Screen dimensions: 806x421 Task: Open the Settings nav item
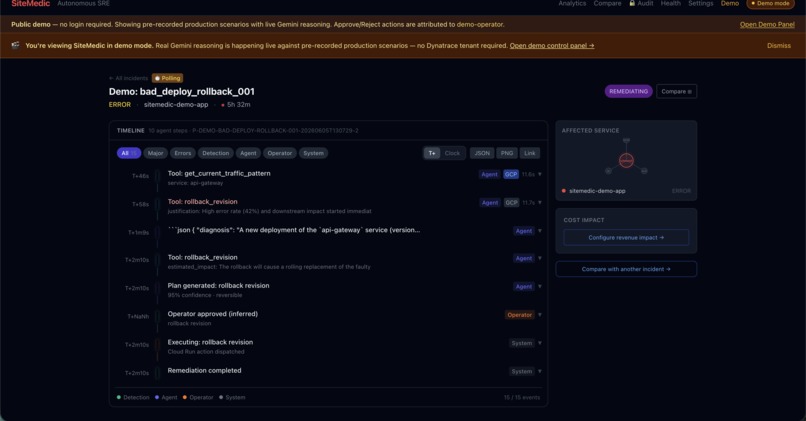(x=701, y=3)
